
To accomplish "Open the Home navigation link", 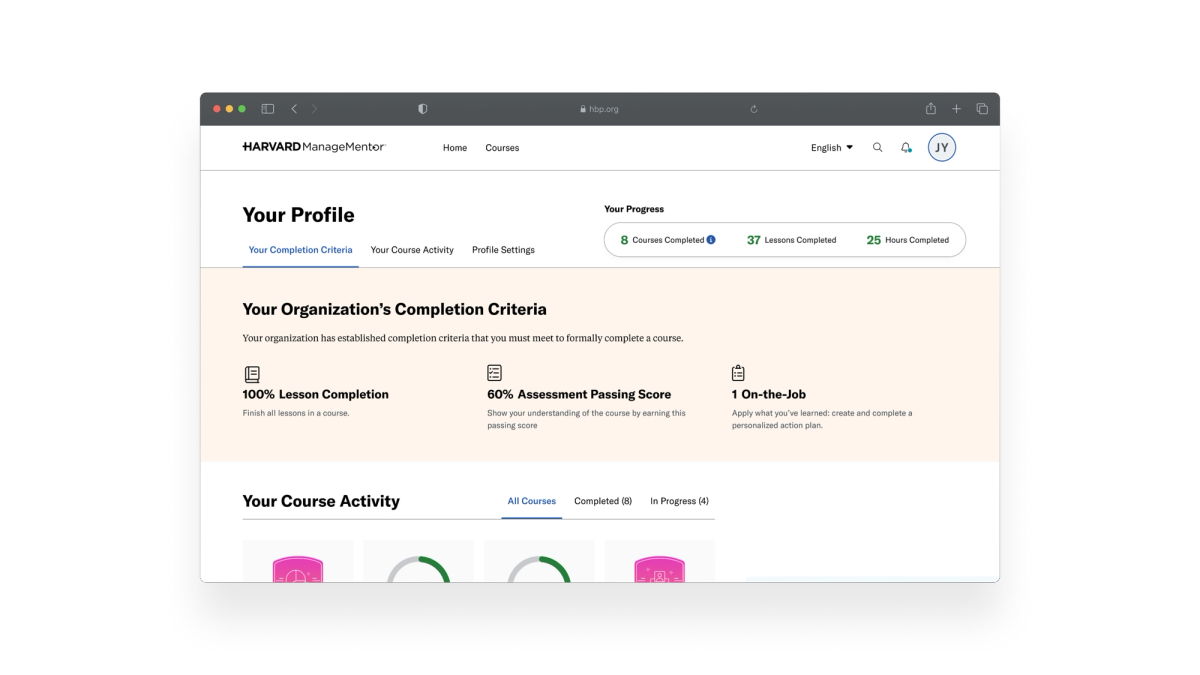I will (x=455, y=148).
